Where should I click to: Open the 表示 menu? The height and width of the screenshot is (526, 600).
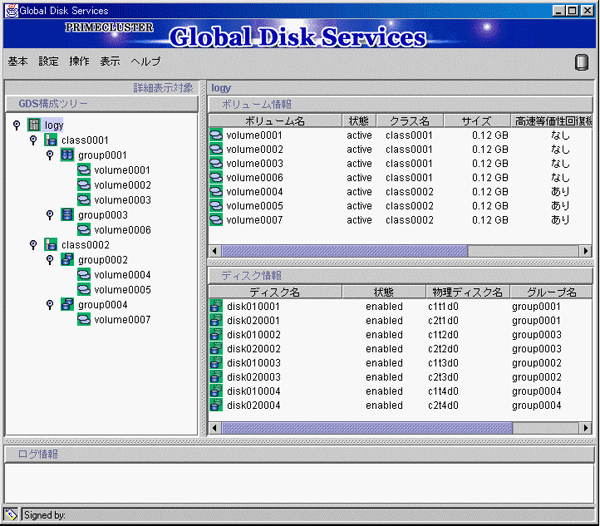pos(110,61)
